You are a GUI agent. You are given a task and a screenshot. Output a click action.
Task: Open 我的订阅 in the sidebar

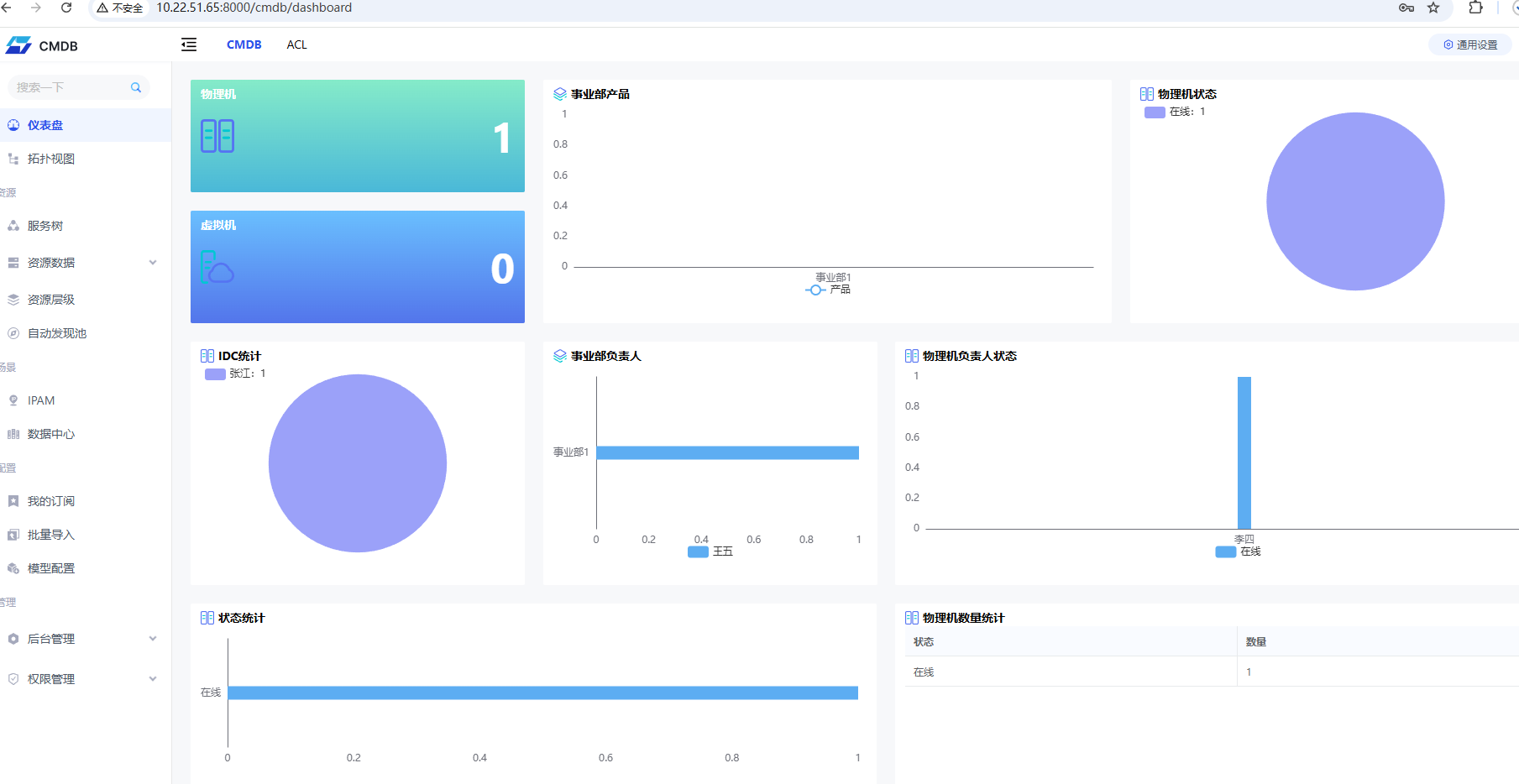86,501
